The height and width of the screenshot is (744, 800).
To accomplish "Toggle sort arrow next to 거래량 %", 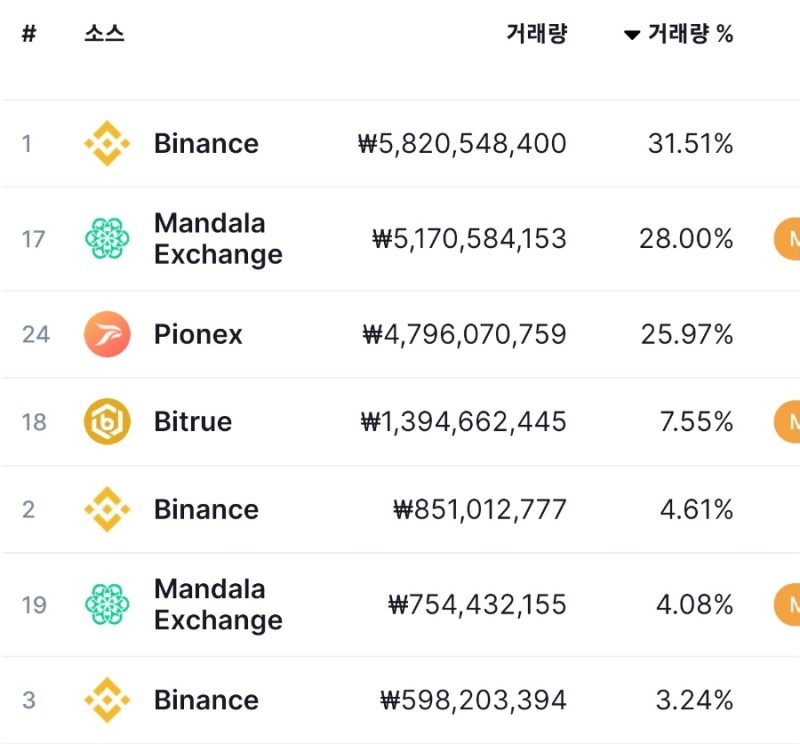I will pyautogui.click(x=632, y=35).
